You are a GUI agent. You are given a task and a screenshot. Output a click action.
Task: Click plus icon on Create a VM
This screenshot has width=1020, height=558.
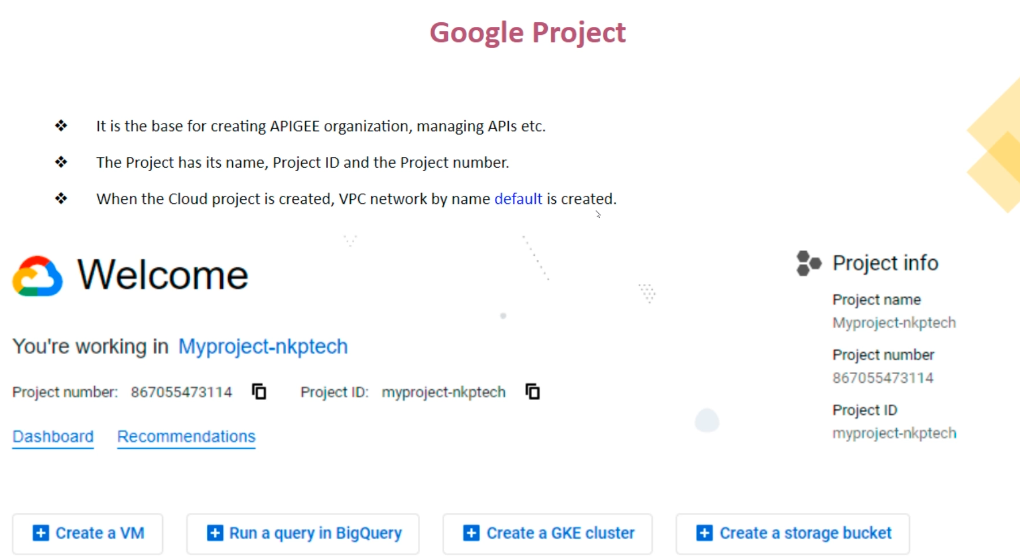[41, 534]
